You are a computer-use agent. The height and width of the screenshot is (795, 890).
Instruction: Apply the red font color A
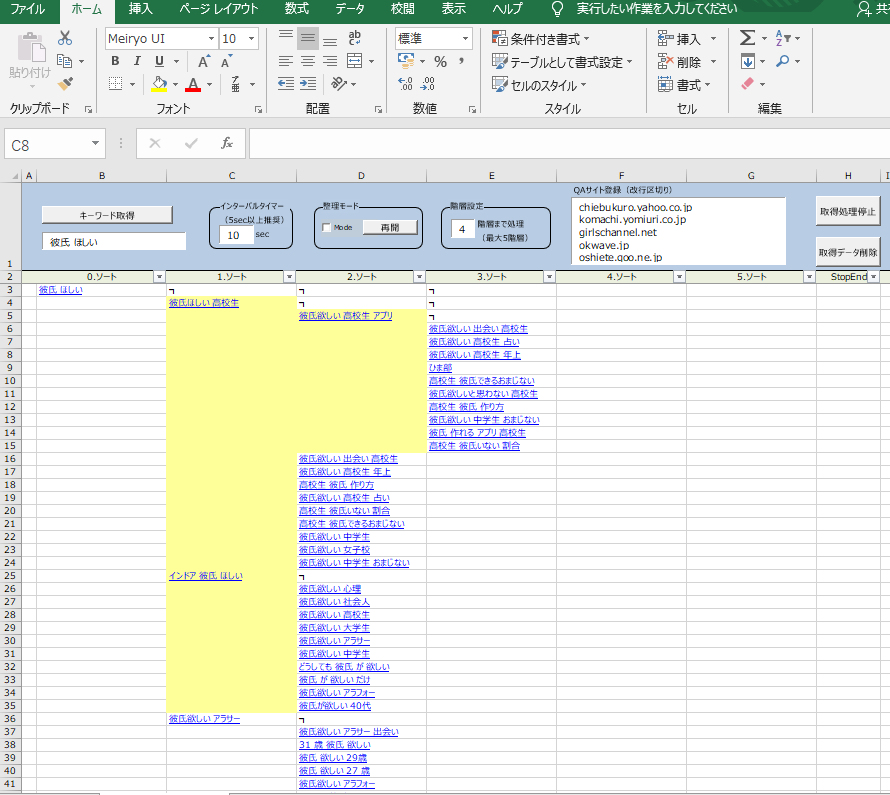point(194,84)
